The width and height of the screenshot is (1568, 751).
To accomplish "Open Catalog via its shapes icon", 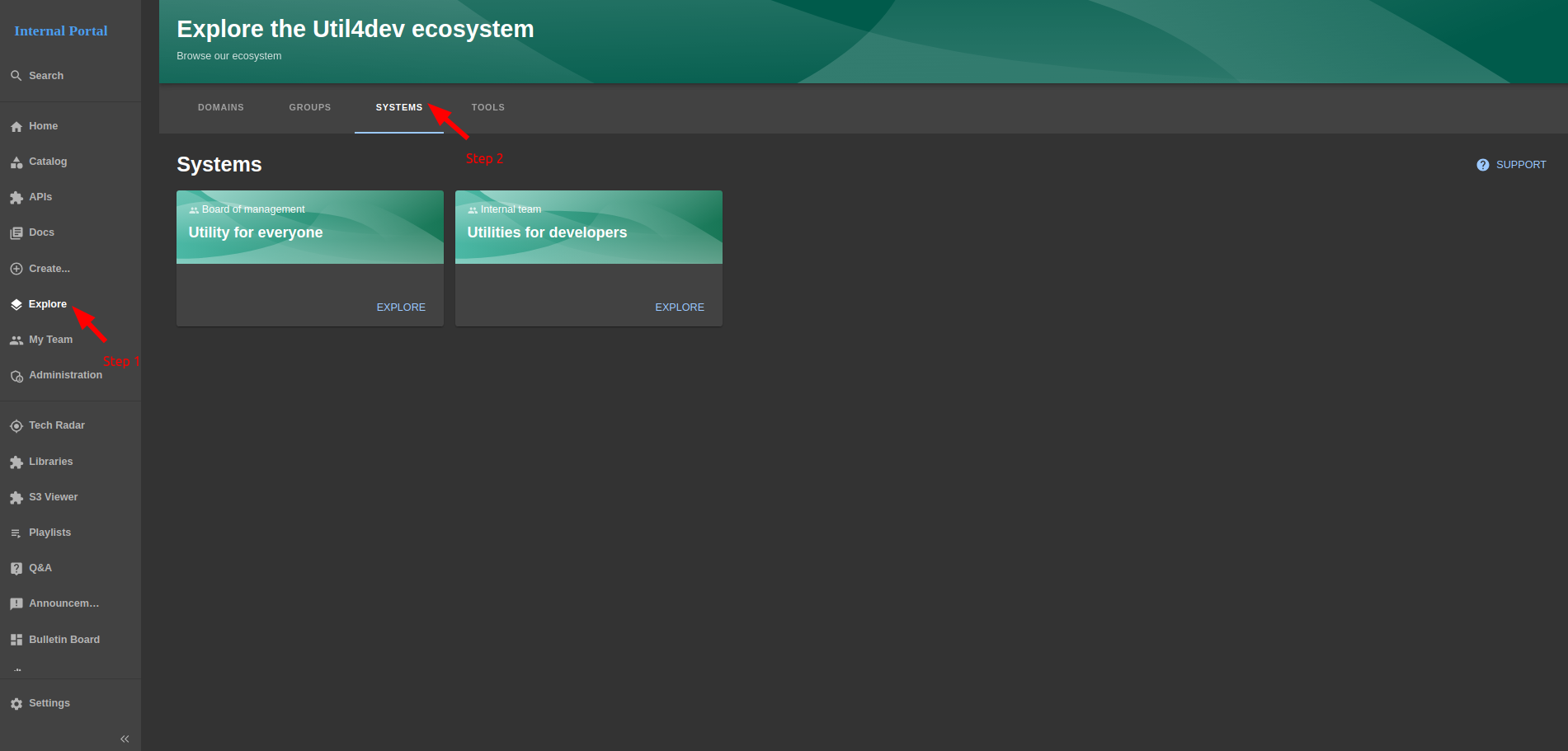I will [16, 162].
